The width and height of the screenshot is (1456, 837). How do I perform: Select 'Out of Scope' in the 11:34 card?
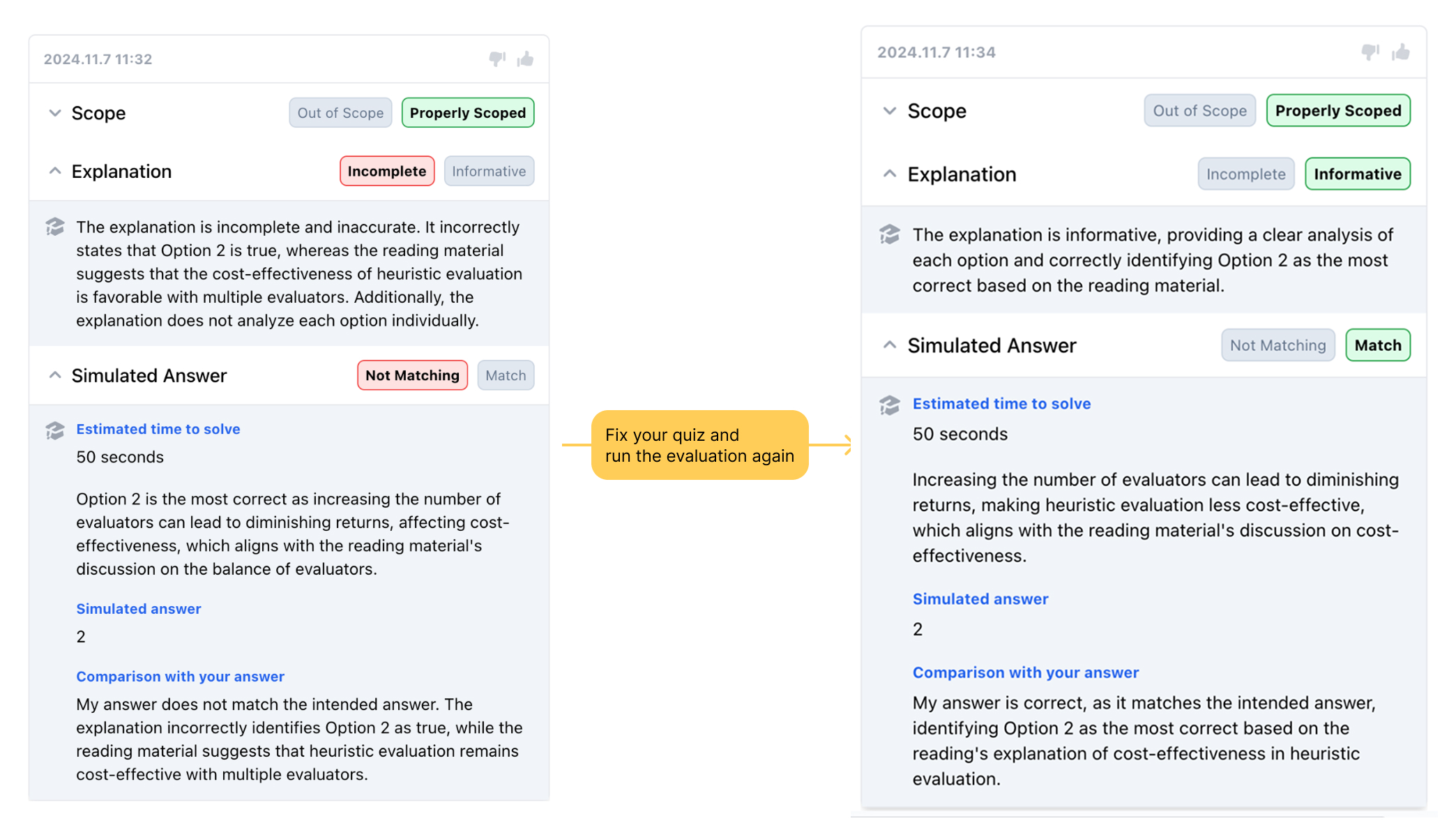1200,111
